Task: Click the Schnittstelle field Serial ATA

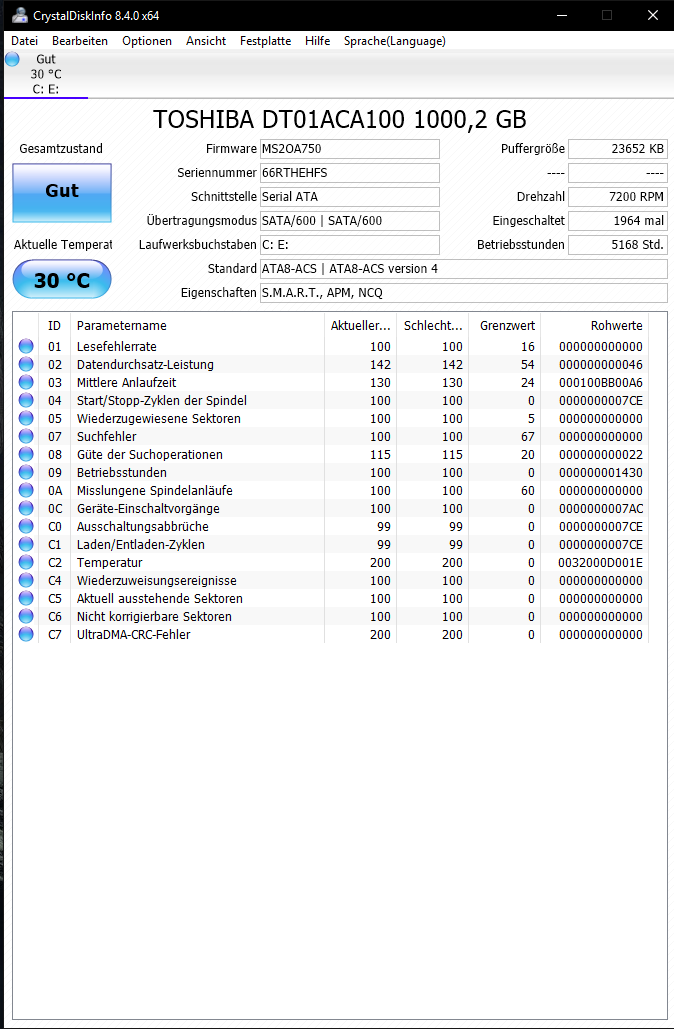Action: click(350, 197)
